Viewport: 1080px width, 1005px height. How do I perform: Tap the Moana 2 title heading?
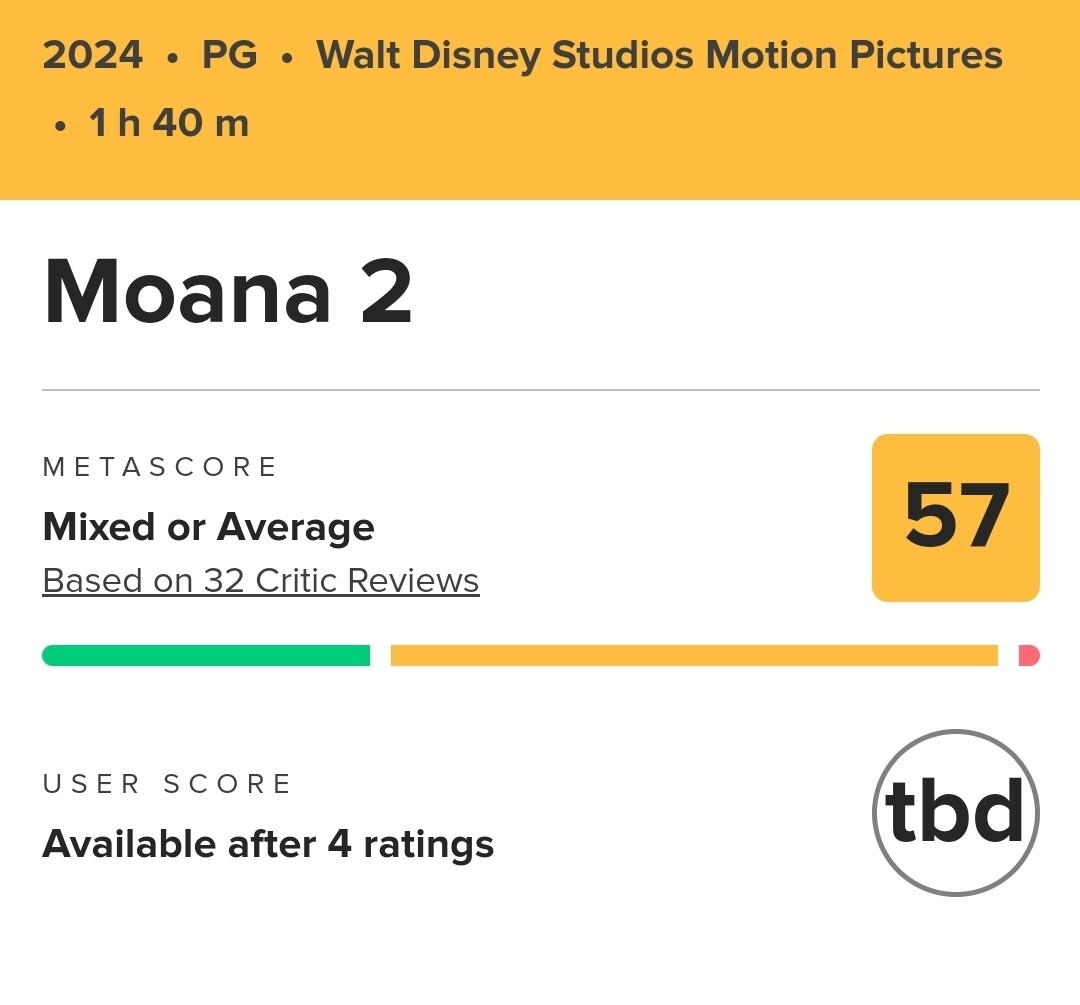pos(228,292)
